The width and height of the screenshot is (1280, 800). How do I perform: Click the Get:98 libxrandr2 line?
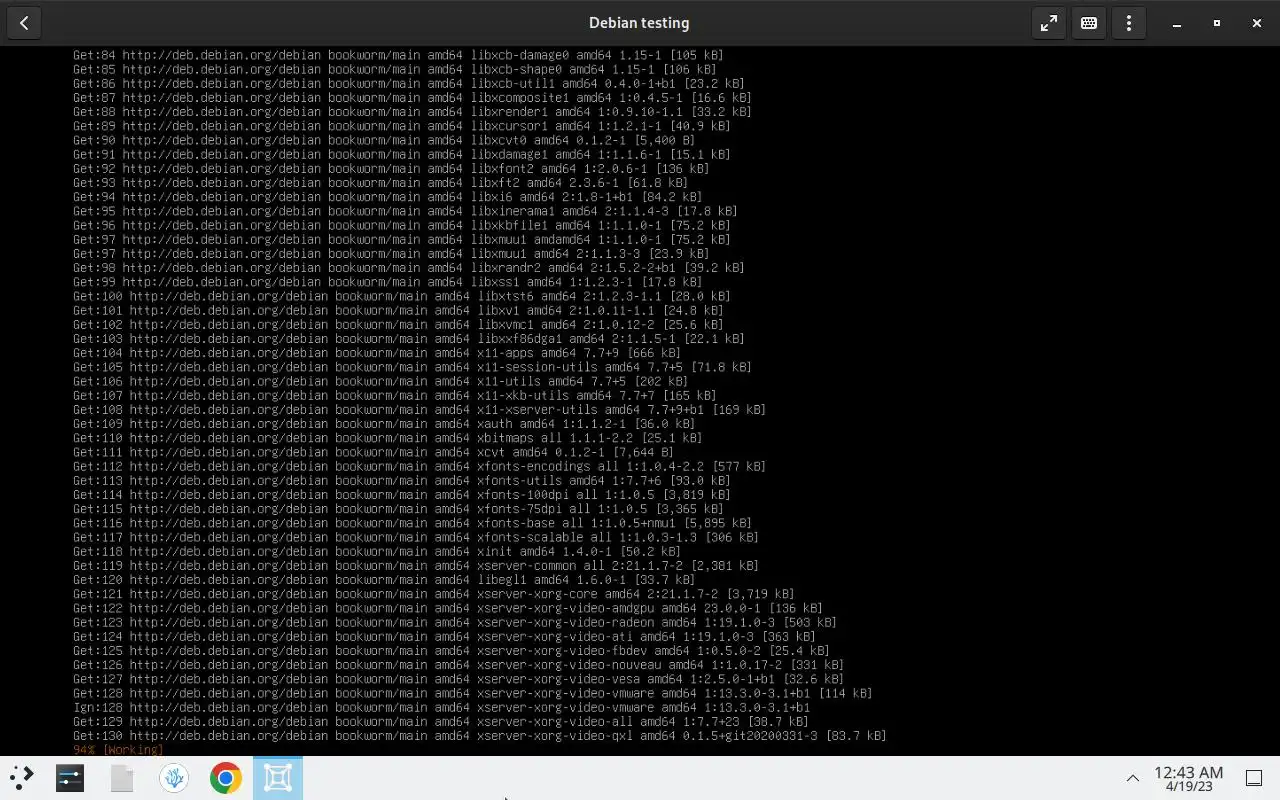[408, 268]
